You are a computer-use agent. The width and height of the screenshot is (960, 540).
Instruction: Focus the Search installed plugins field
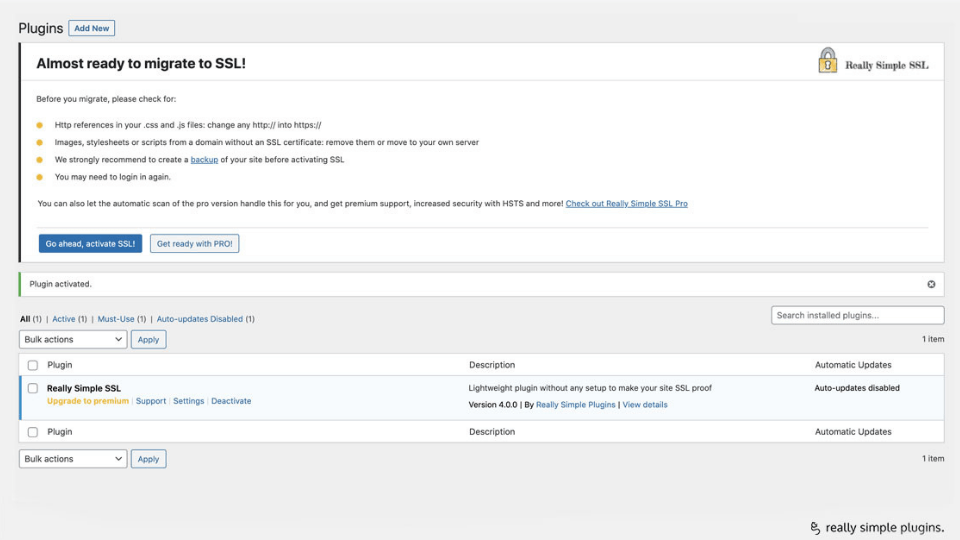click(857, 315)
